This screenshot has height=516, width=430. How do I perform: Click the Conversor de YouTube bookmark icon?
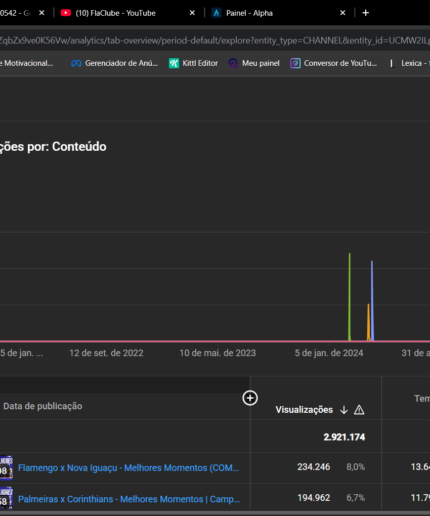pyautogui.click(x=295, y=63)
